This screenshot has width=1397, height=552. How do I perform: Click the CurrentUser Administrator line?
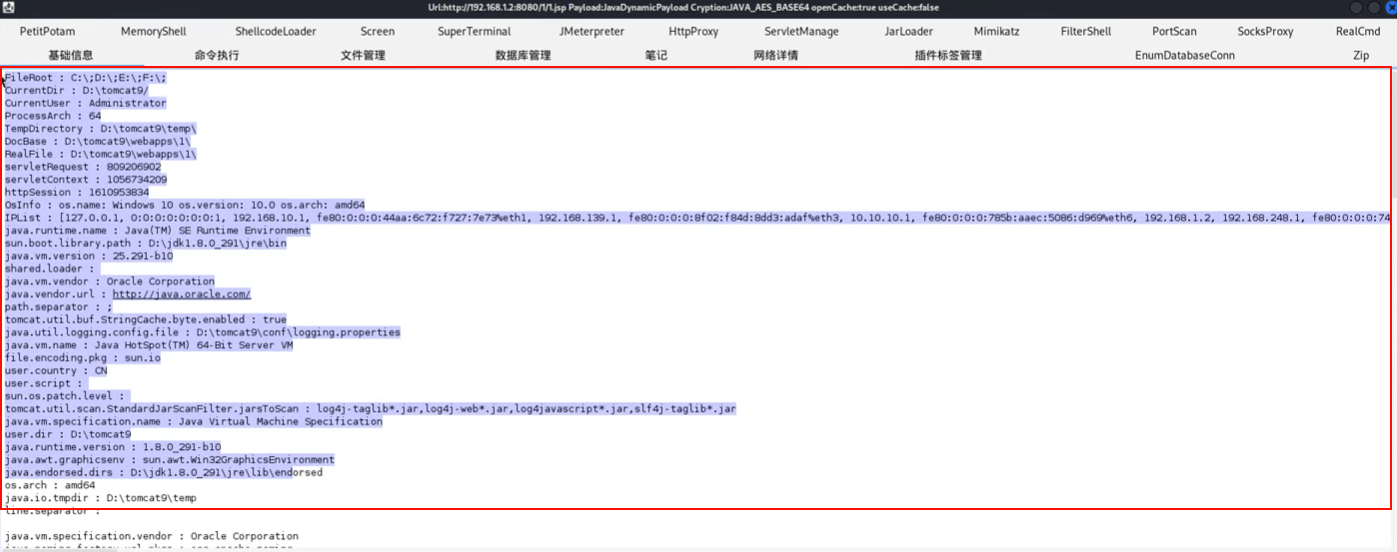point(85,103)
